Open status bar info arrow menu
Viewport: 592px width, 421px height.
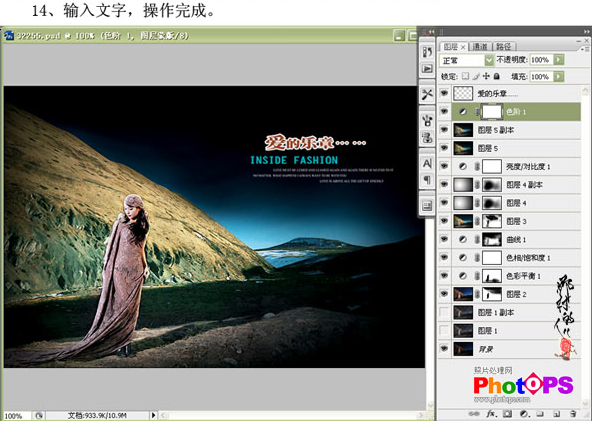coord(153,415)
